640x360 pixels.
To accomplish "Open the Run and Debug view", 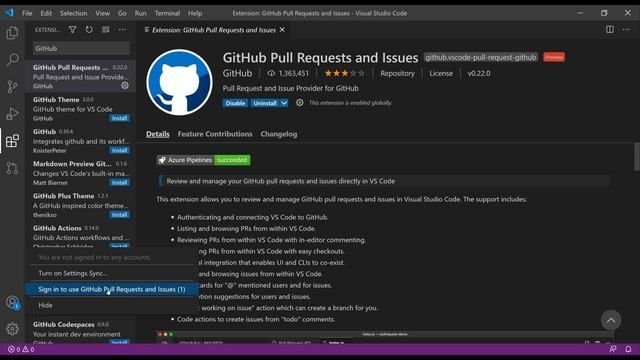I will point(12,113).
